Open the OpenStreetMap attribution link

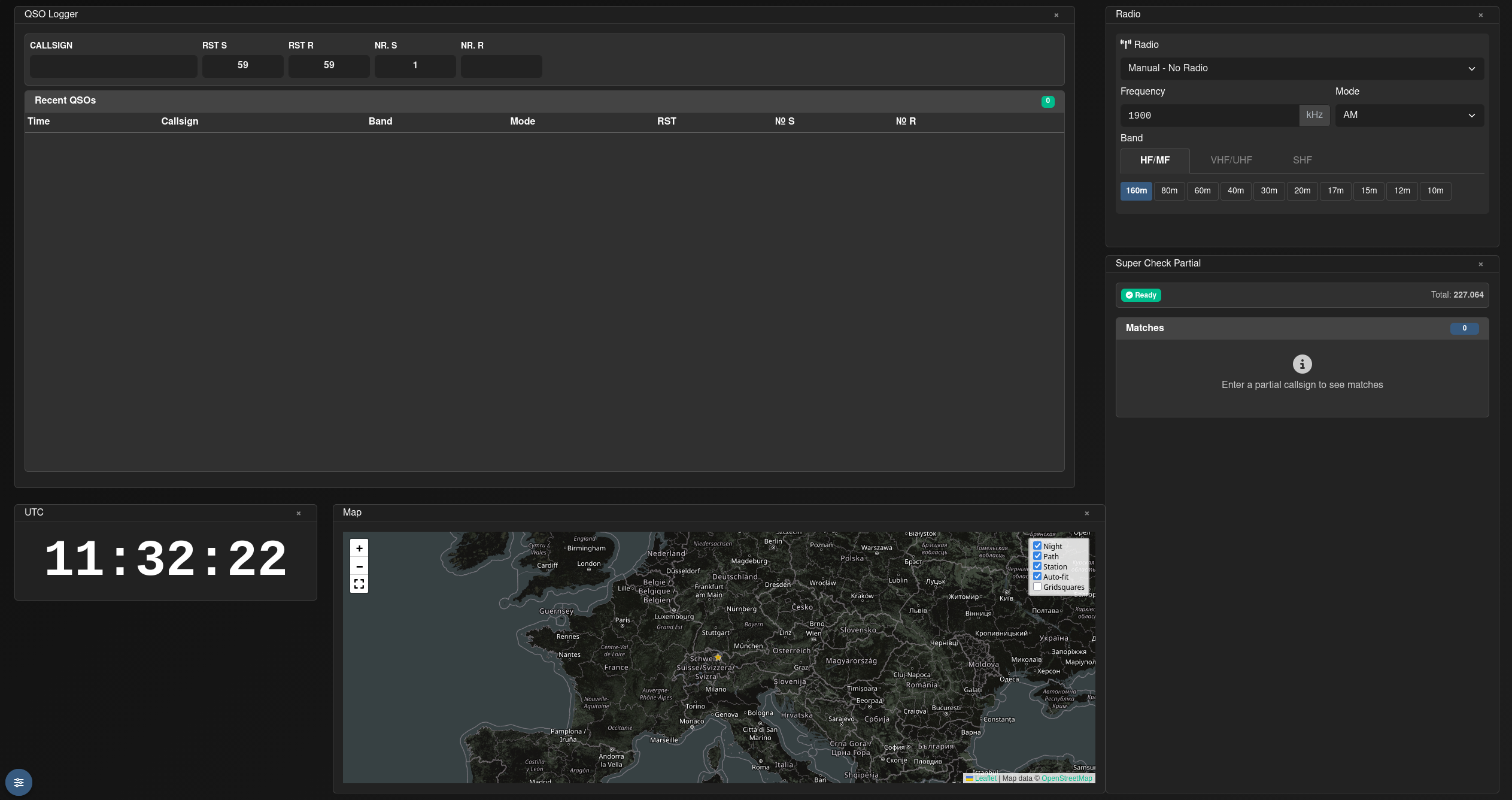point(1067,778)
